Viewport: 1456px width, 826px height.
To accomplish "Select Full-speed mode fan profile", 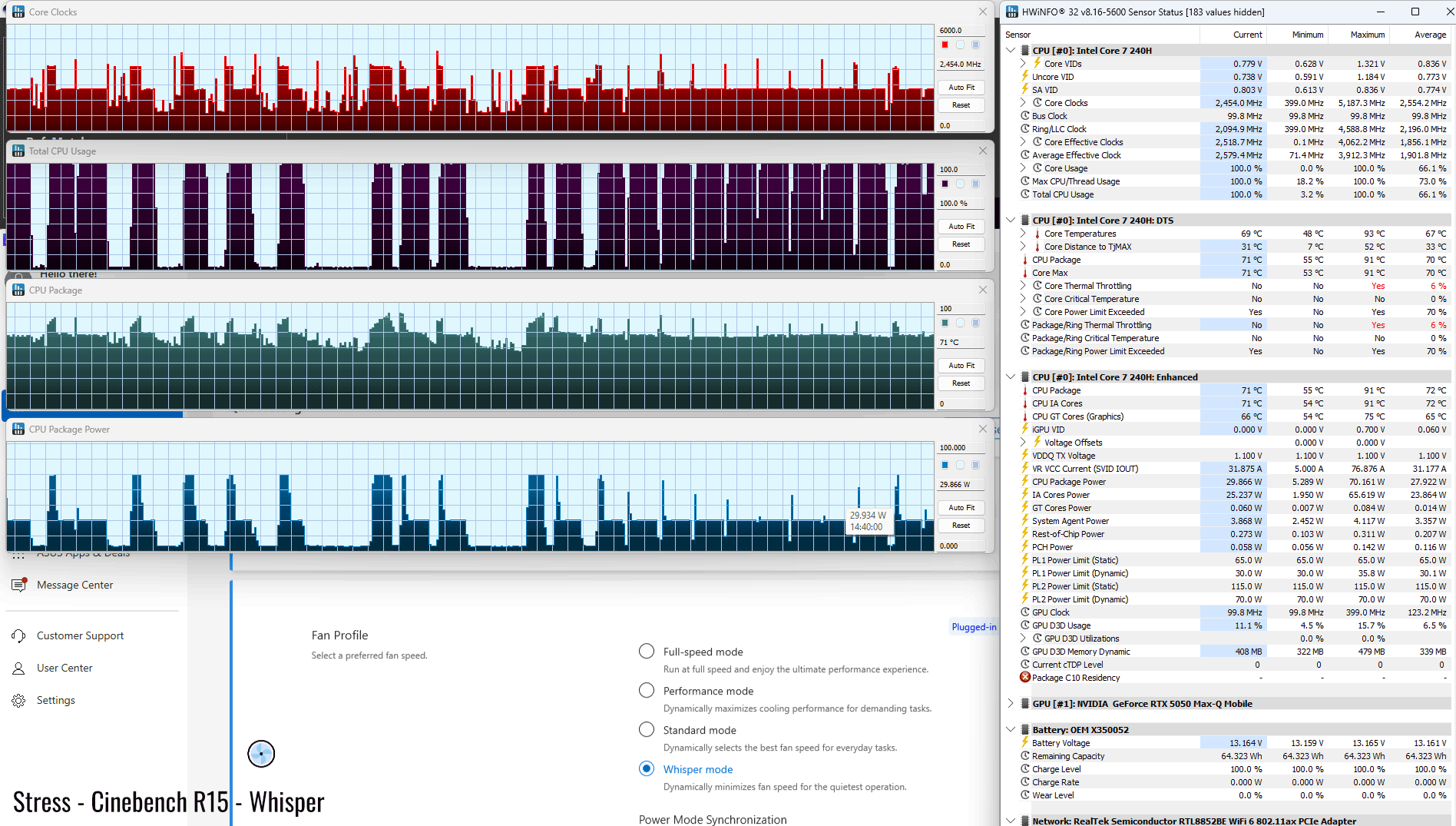I will tap(647, 652).
